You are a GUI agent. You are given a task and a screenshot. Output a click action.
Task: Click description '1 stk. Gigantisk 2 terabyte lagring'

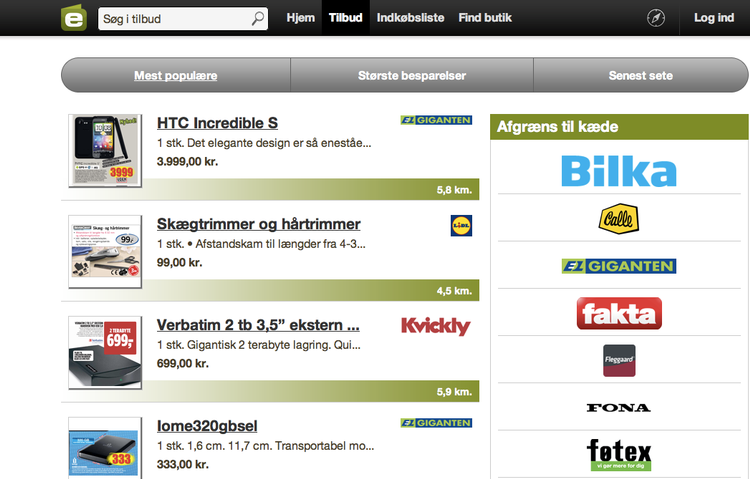[259, 345]
